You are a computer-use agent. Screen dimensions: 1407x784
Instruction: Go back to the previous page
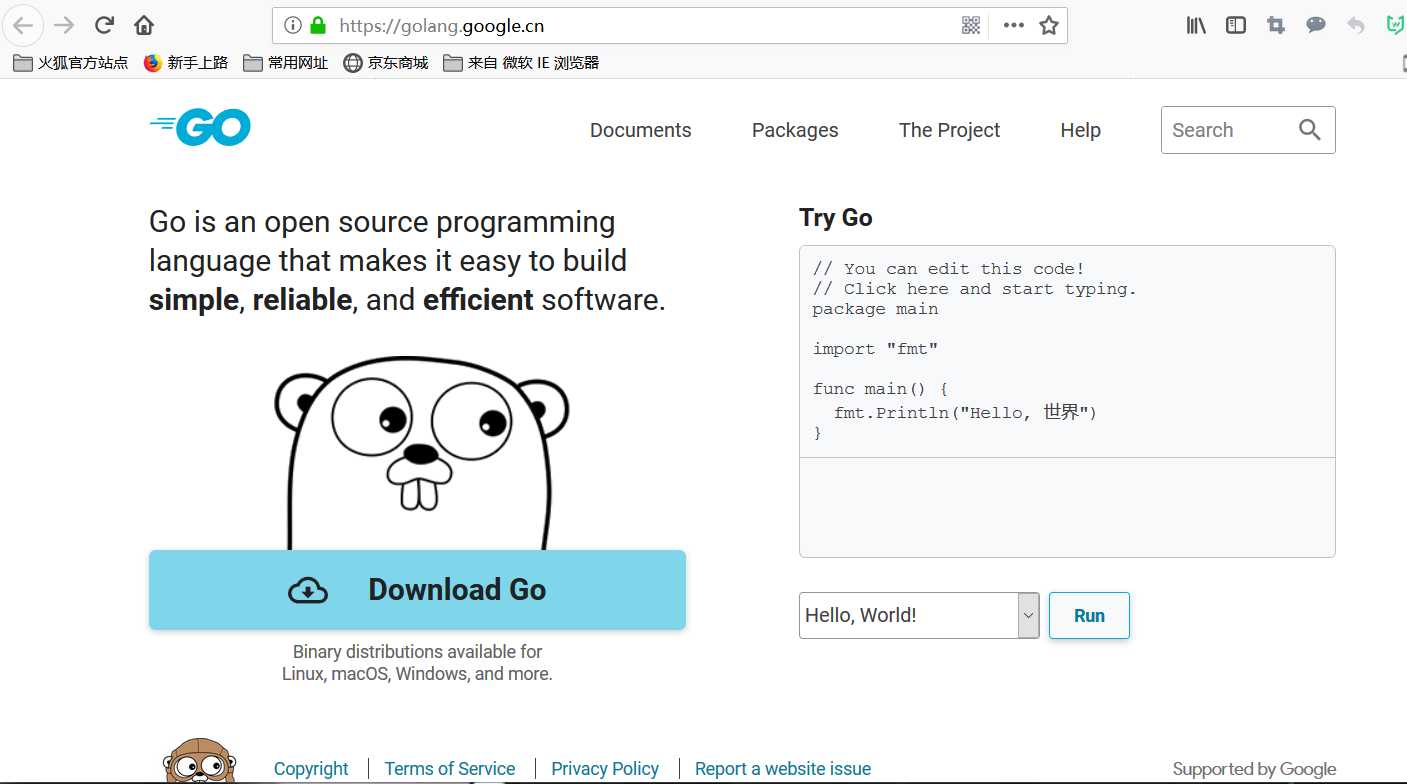22,25
